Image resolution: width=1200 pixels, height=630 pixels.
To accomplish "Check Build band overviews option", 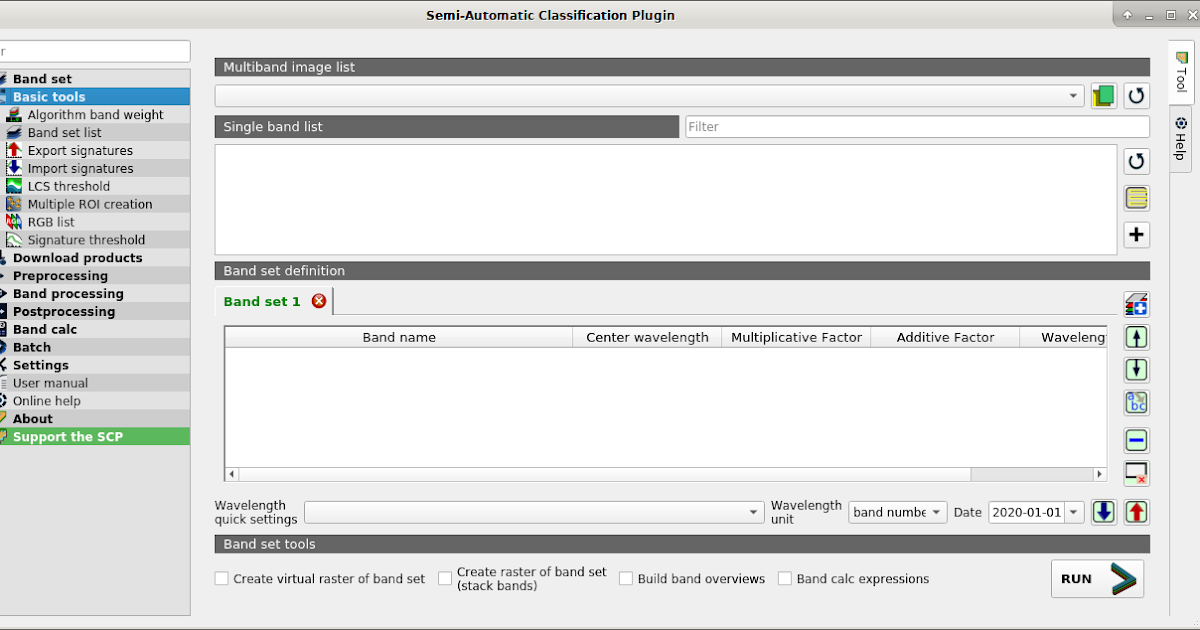I will 626,578.
